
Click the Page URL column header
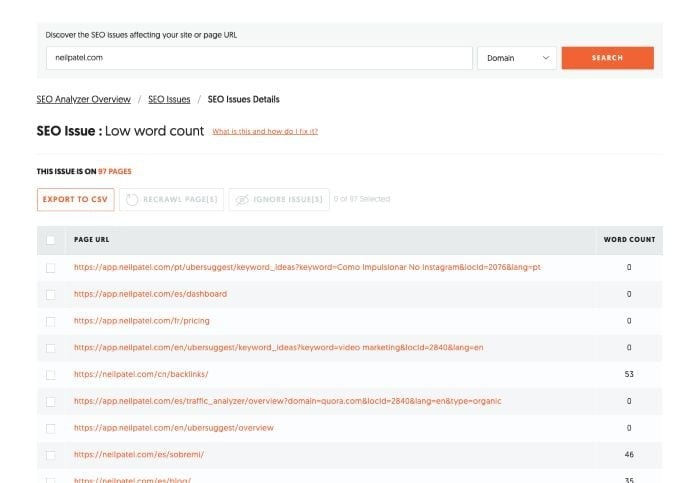(x=92, y=240)
